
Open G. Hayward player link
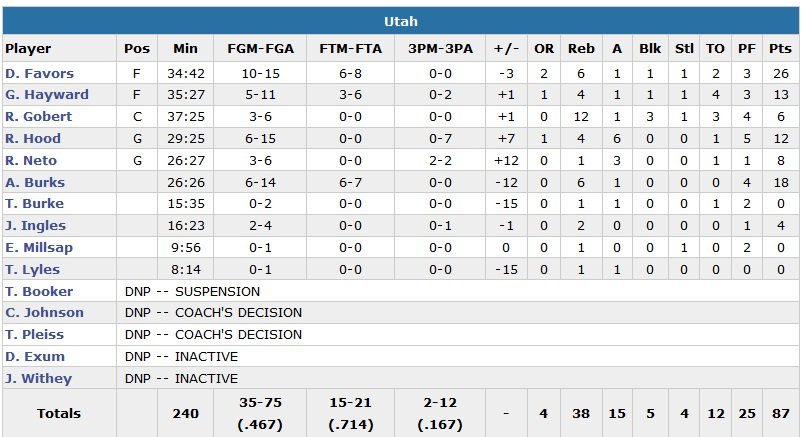tap(47, 95)
